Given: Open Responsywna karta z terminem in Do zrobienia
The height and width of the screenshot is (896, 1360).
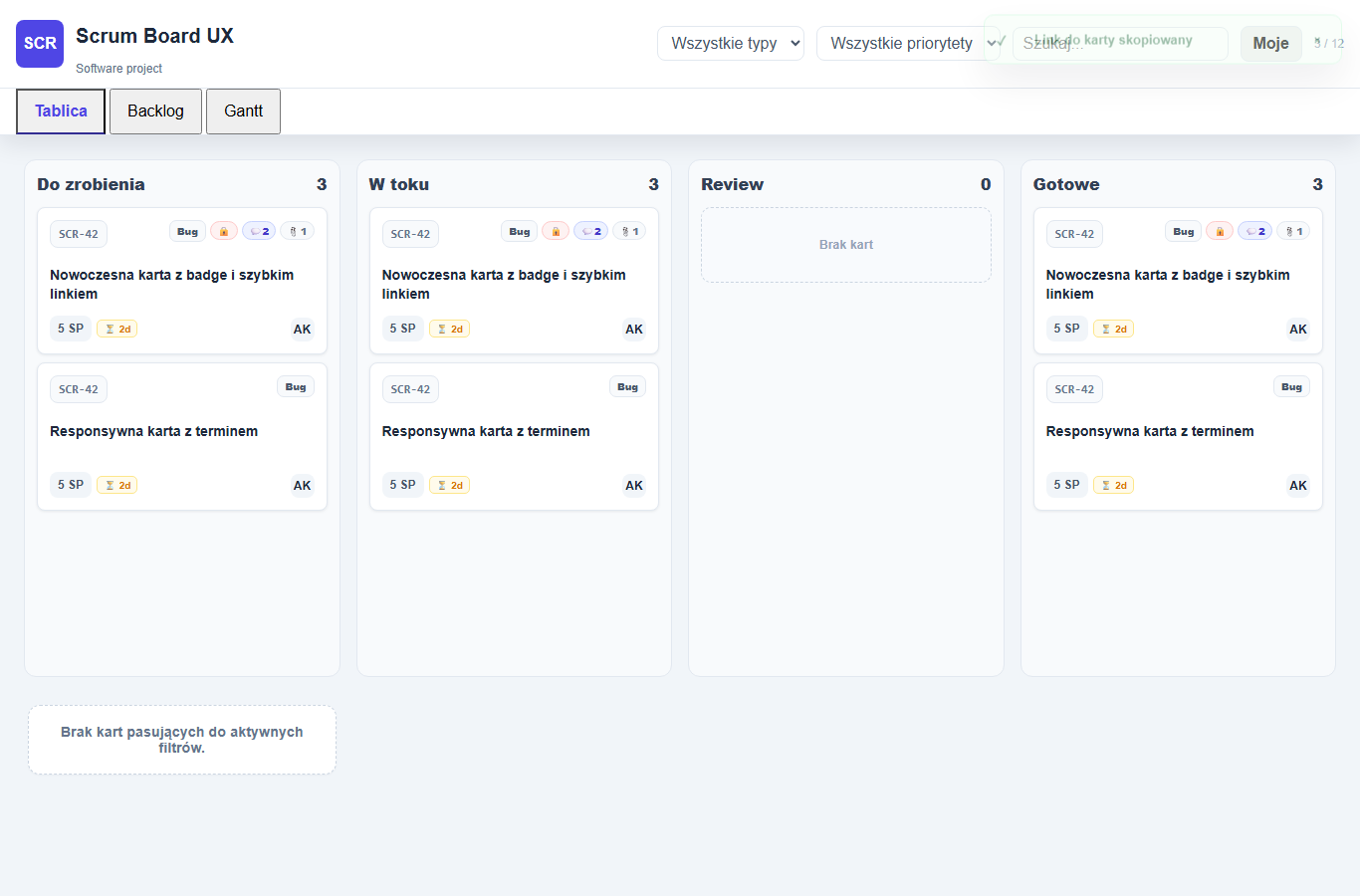Looking at the screenshot, I should (x=154, y=431).
